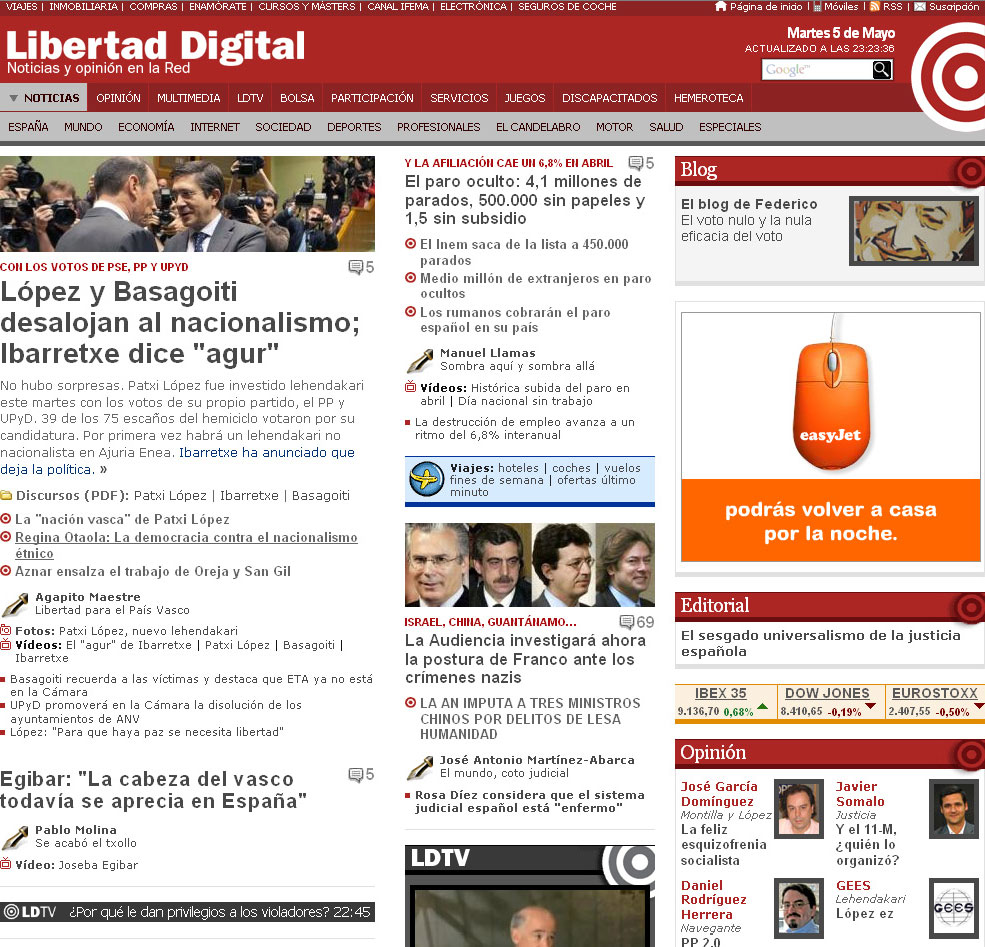
Task: Click the pen icon beside Agapito Maestre
Action: coord(15,604)
